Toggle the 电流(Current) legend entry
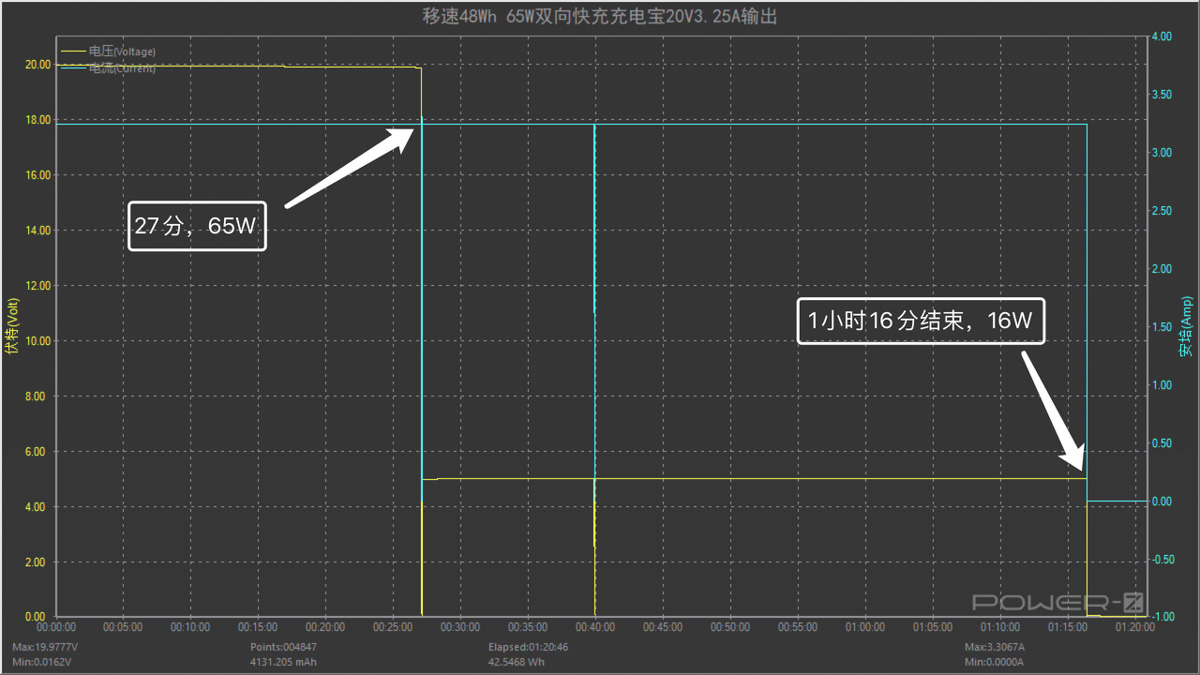This screenshot has height=675, width=1200. click(x=121, y=68)
